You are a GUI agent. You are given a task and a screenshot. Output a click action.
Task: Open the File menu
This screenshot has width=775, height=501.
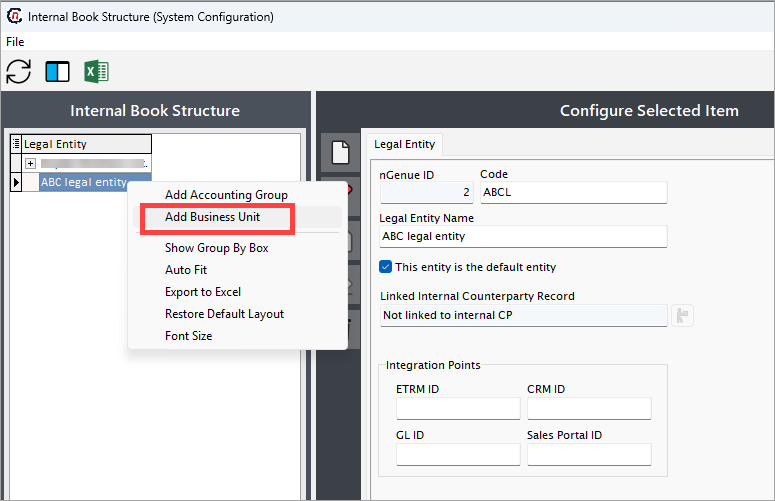tap(15, 42)
